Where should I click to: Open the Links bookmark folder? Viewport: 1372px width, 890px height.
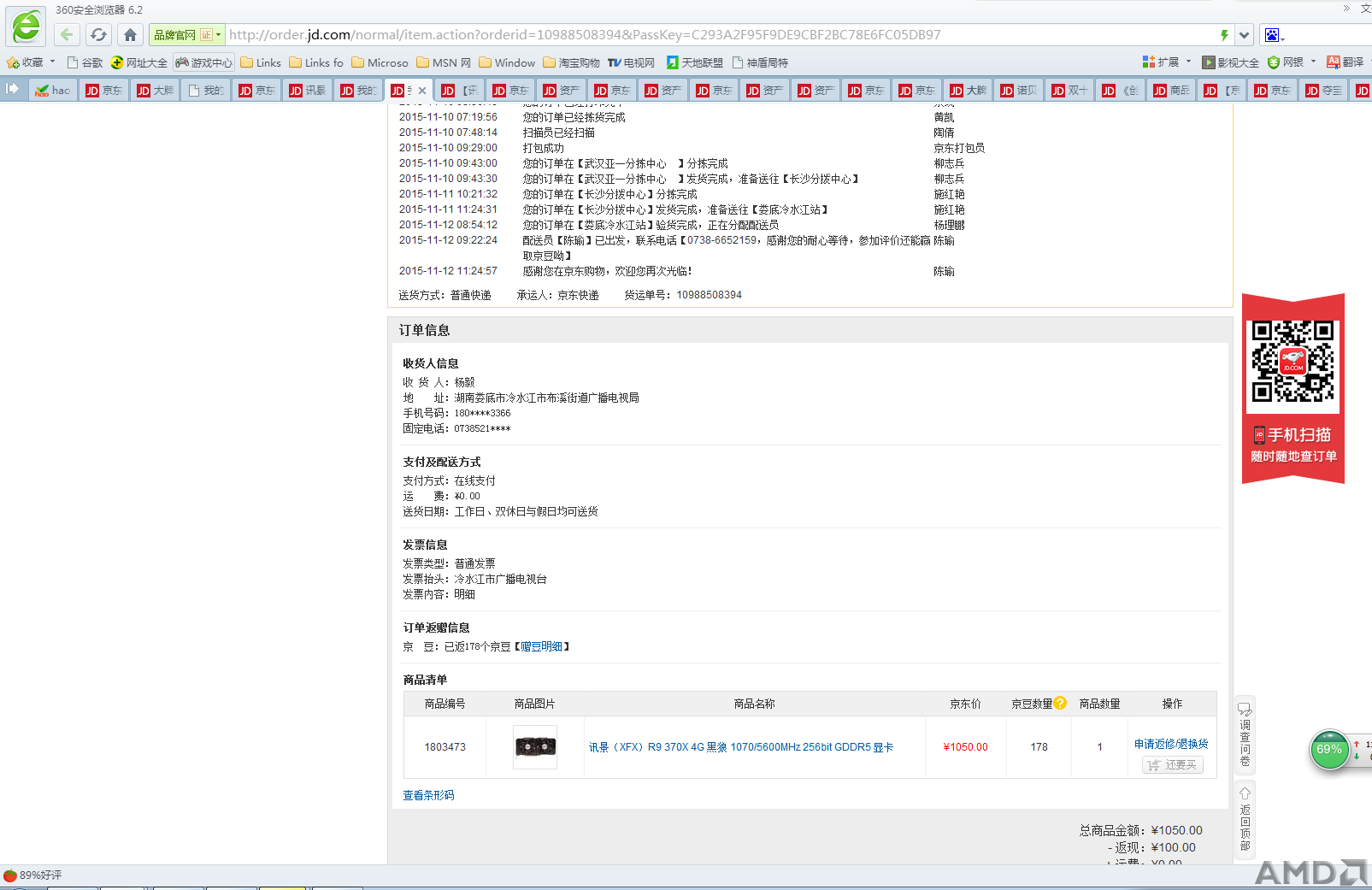[x=261, y=62]
